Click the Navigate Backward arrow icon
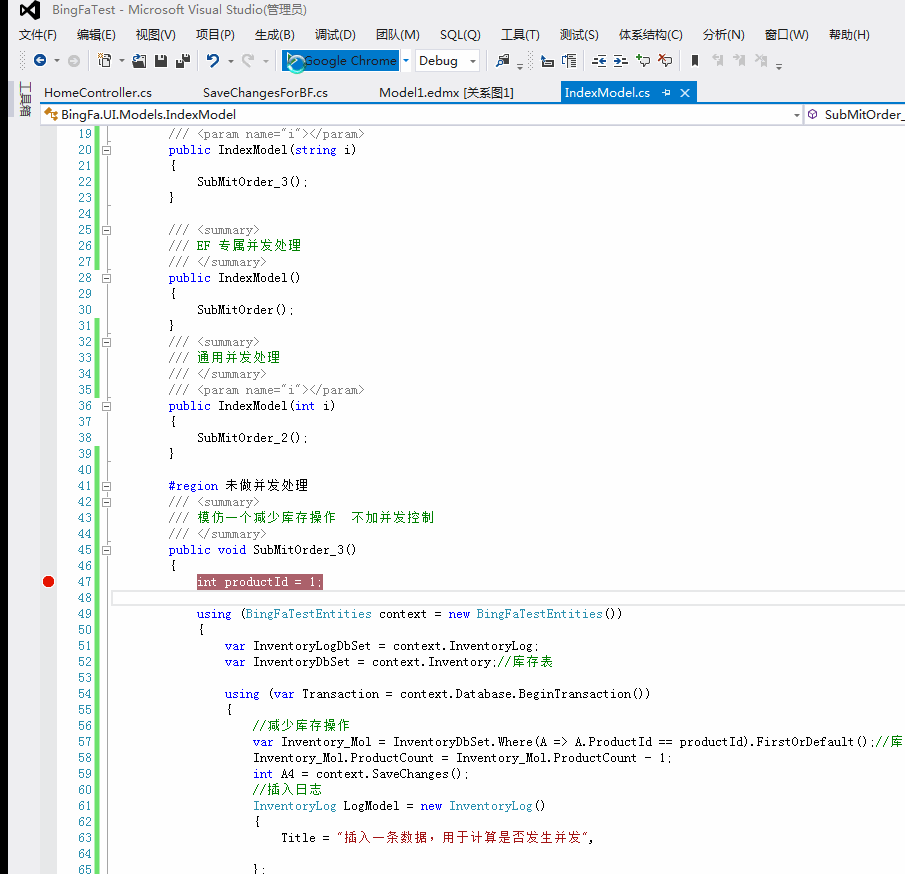The height and width of the screenshot is (874, 905). (39, 61)
